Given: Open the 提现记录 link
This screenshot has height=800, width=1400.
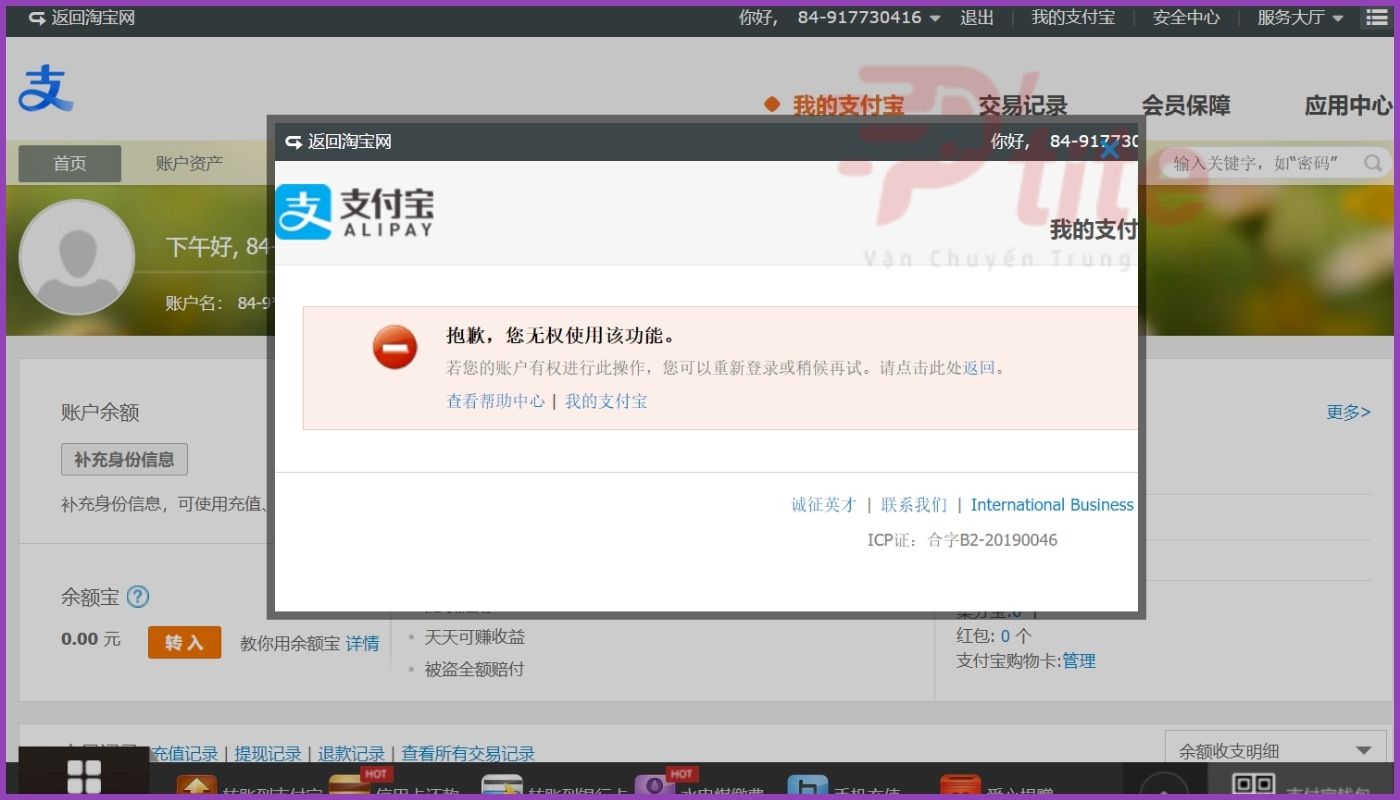Looking at the screenshot, I should pos(268,754).
